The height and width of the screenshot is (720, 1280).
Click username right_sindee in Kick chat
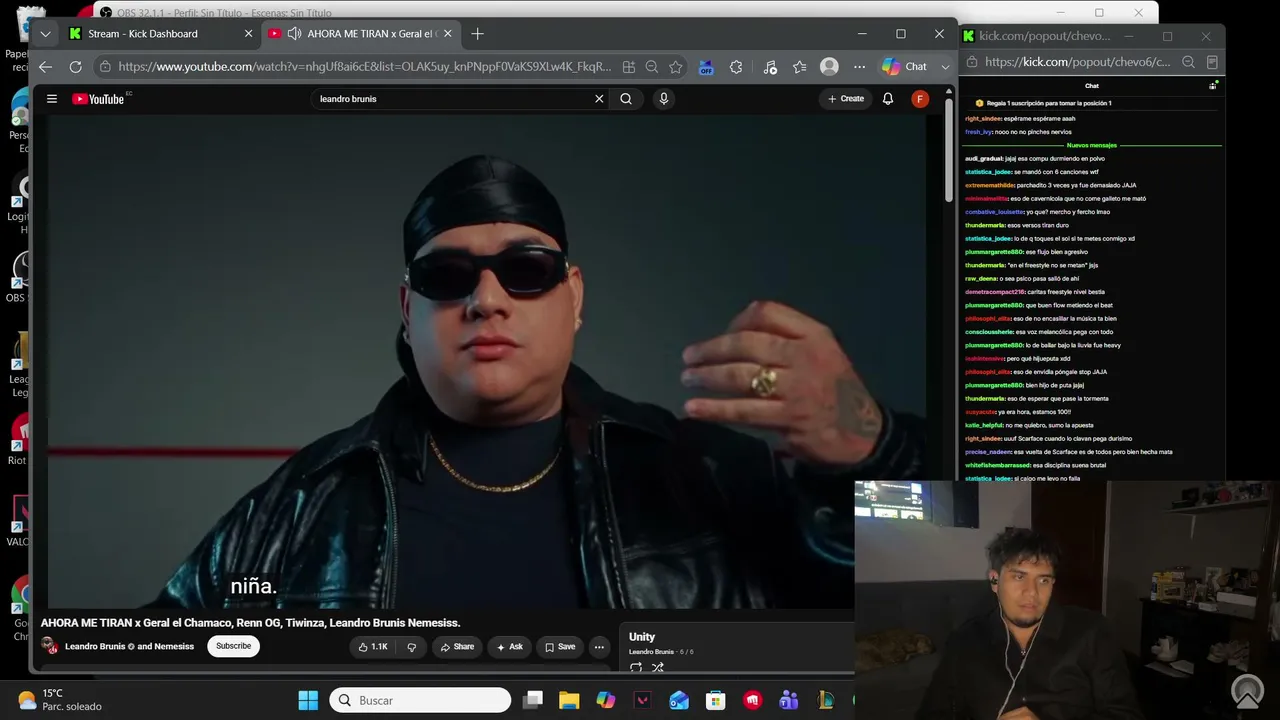click(983, 119)
